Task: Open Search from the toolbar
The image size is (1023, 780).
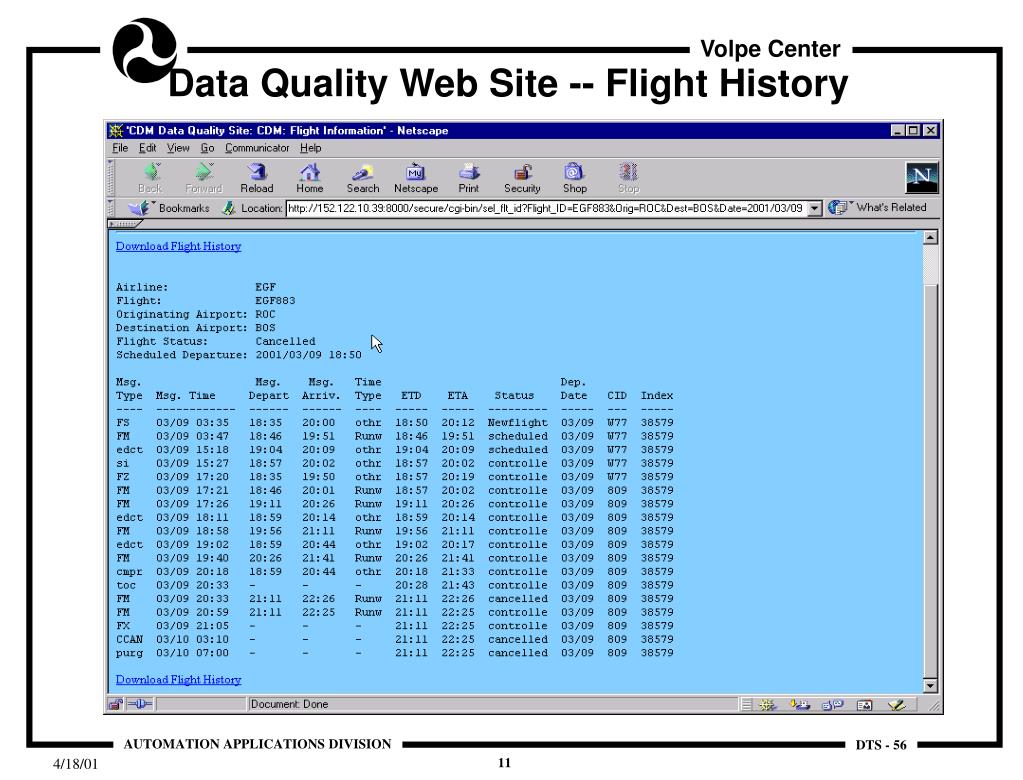Action: [x=363, y=172]
